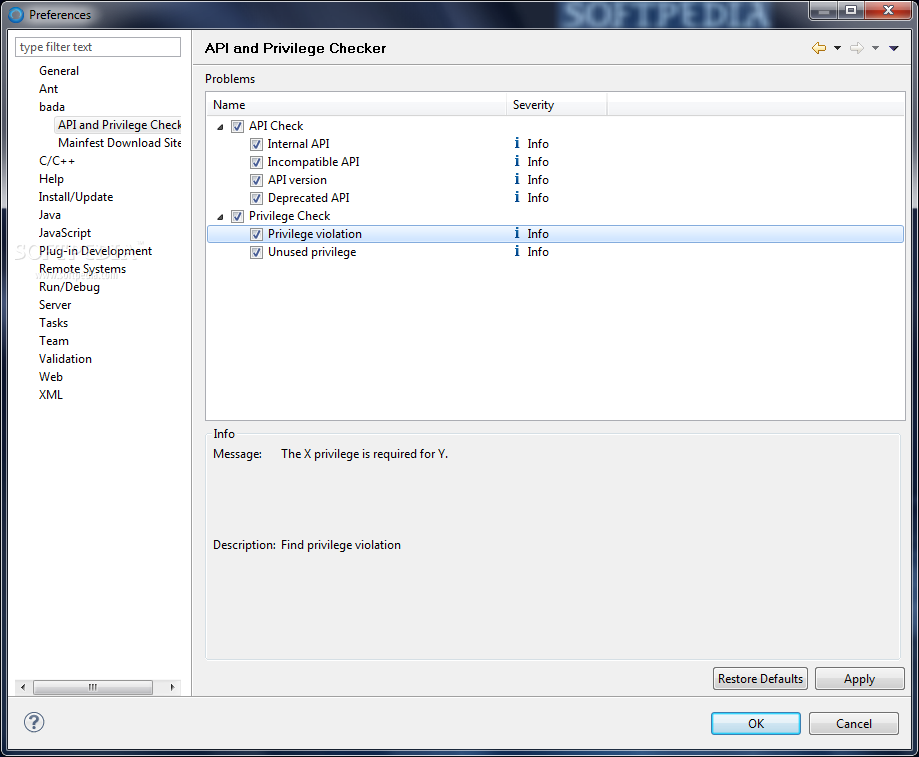Open the forward history dropdown arrow
919x757 pixels.
[875, 48]
